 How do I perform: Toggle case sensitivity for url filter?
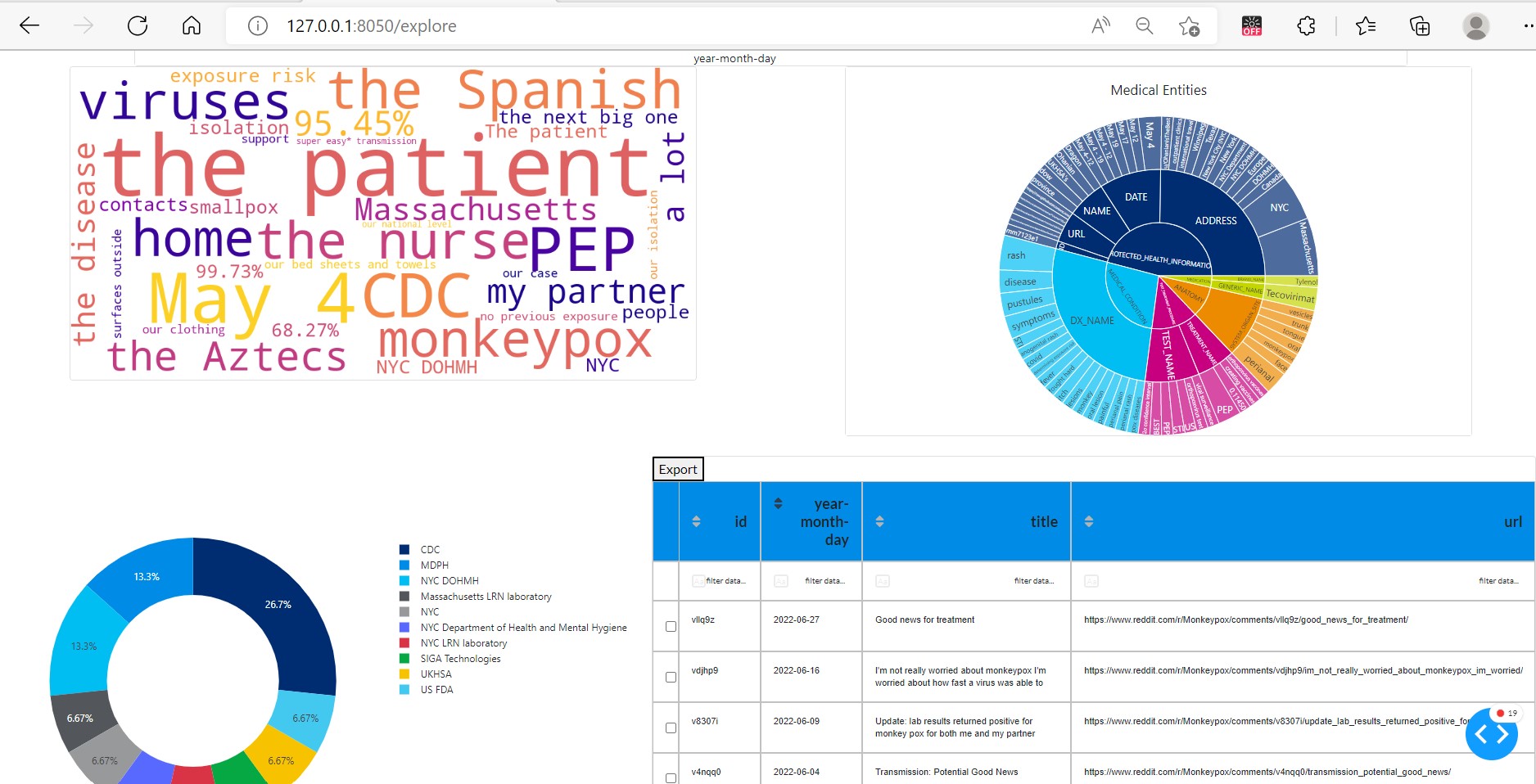[1091, 581]
